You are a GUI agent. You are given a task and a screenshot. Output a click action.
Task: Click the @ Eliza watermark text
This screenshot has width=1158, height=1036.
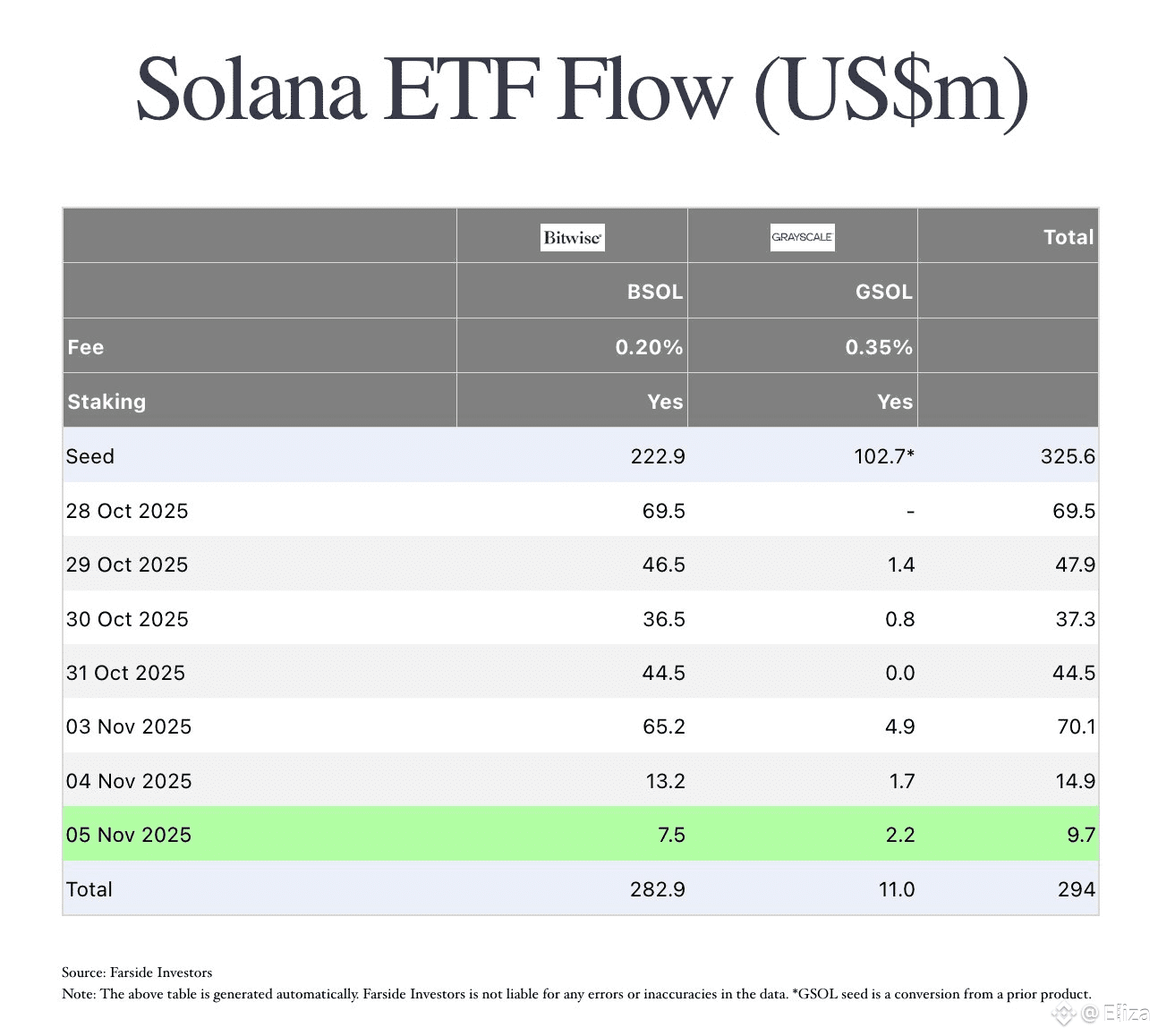[1115, 1014]
